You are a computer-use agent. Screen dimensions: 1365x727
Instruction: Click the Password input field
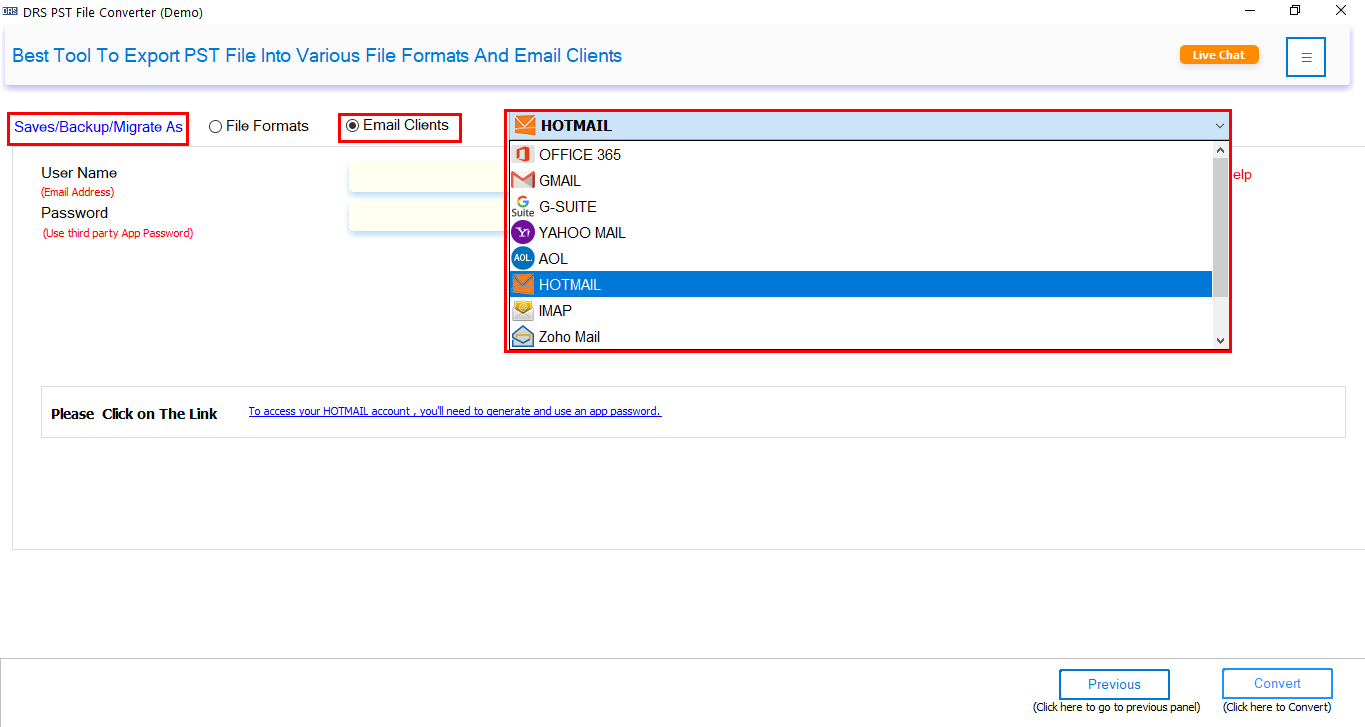pos(428,217)
